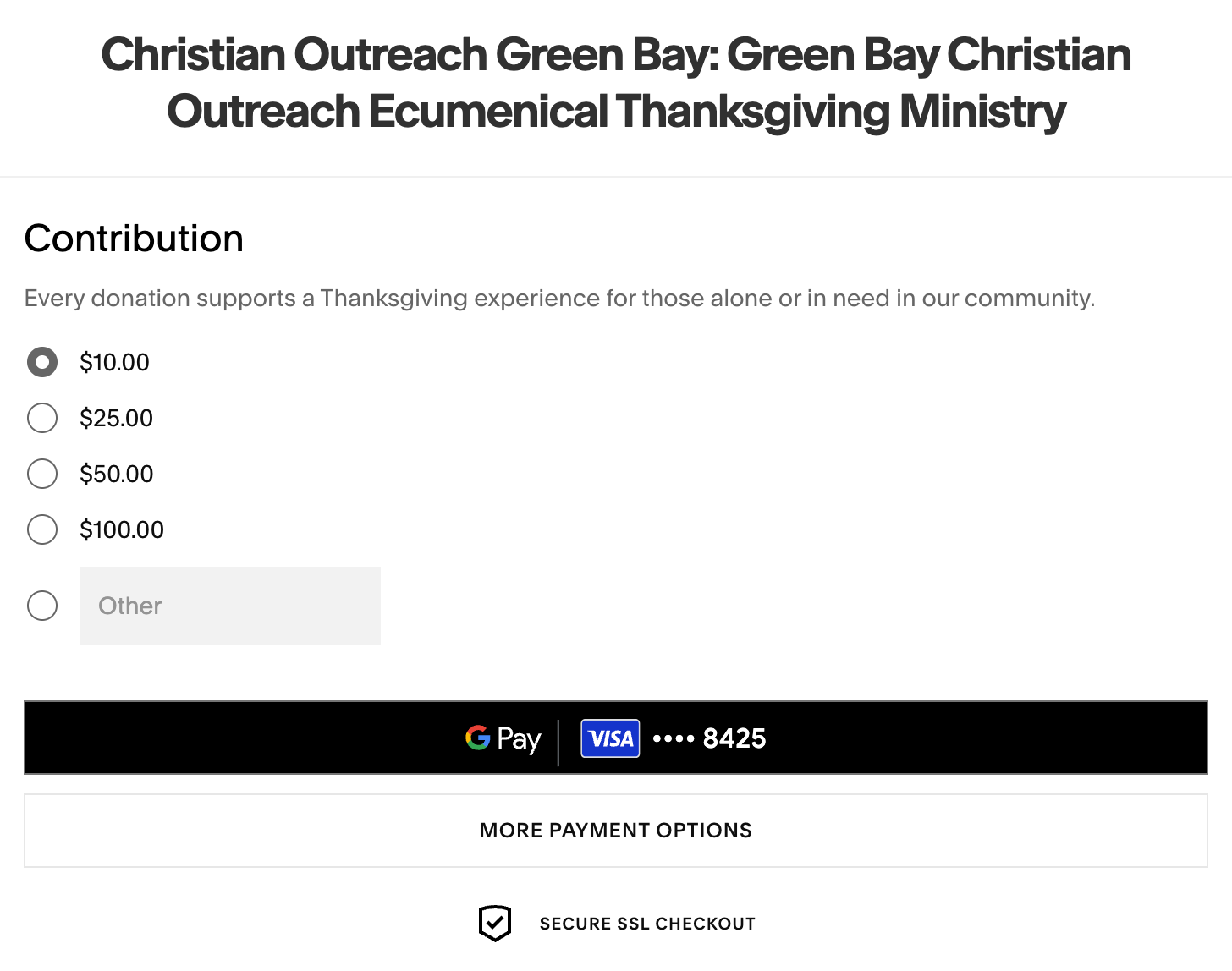The height and width of the screenshot is (971, 1232).
Task: Enable the Other amount radio button
Action: (x=42, y=606)
